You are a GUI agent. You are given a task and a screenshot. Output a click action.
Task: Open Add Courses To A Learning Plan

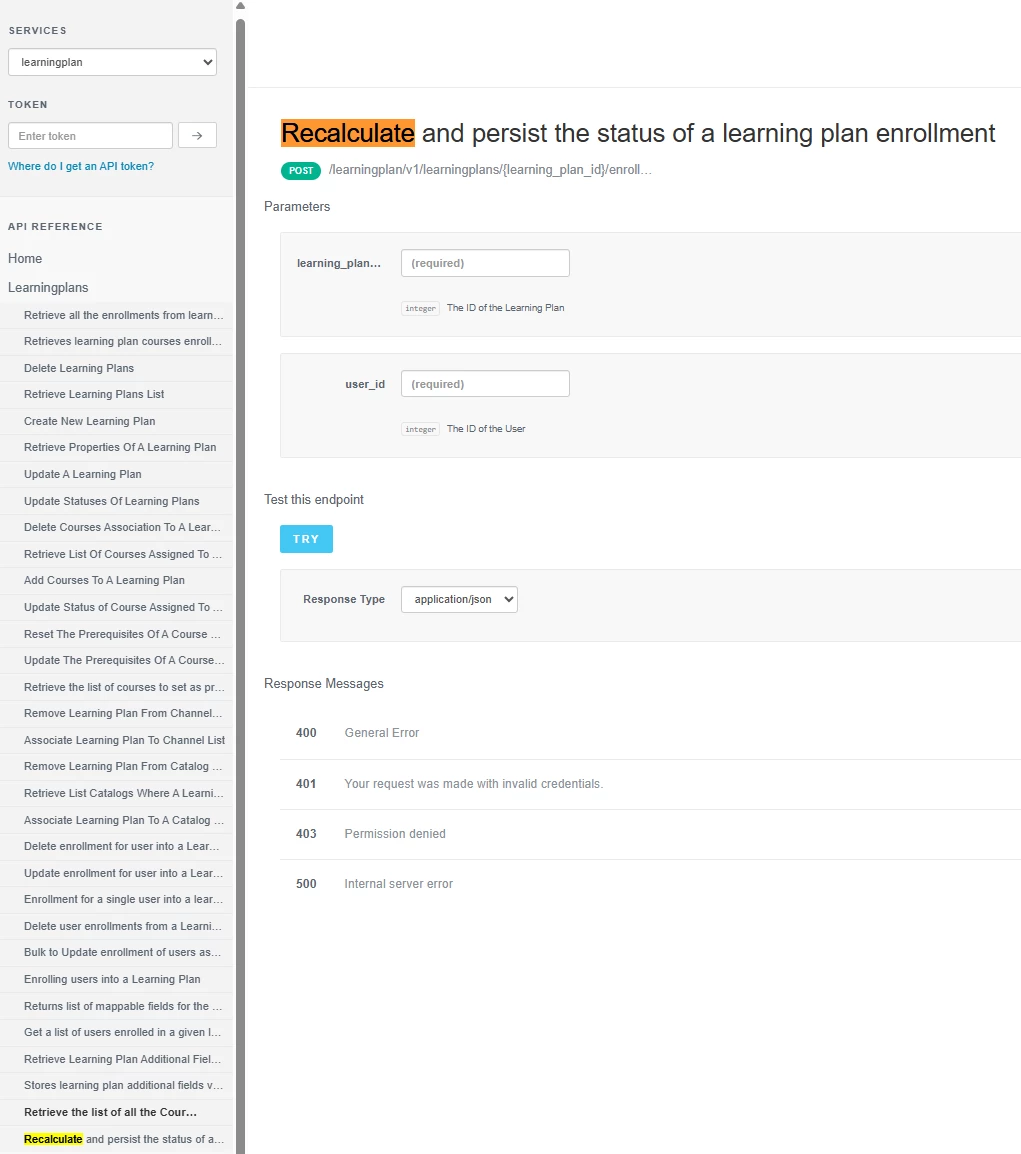click(x=104, y=580)
